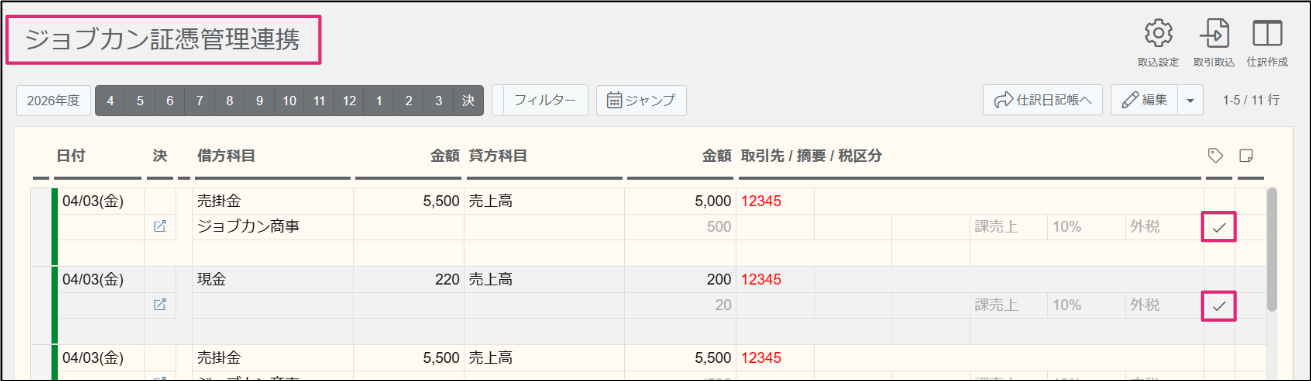Toggle the checkmark on the ジョブカン商事 row

point(1218,227)
